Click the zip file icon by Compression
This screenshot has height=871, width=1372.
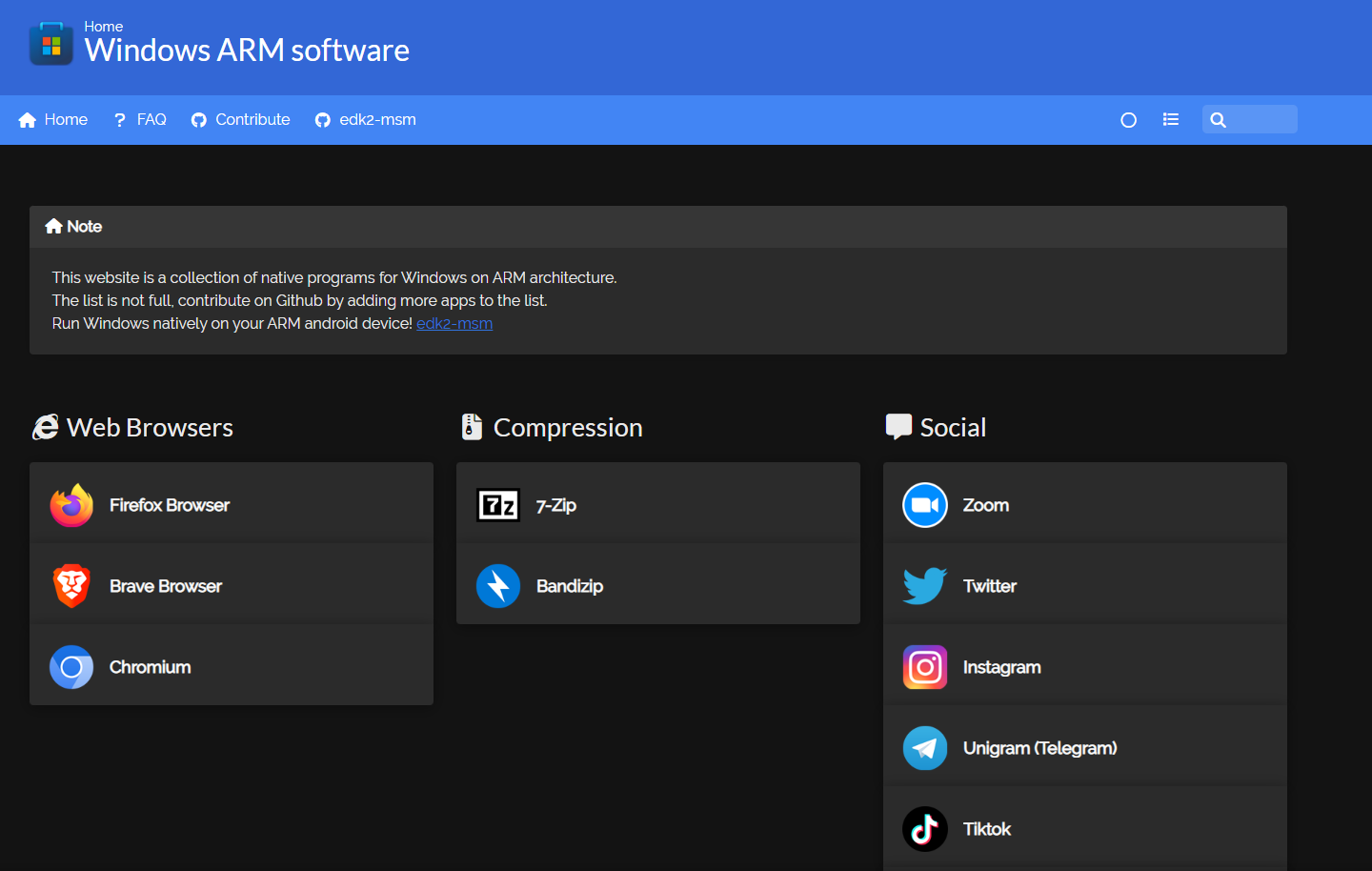[x=472, y=427]
